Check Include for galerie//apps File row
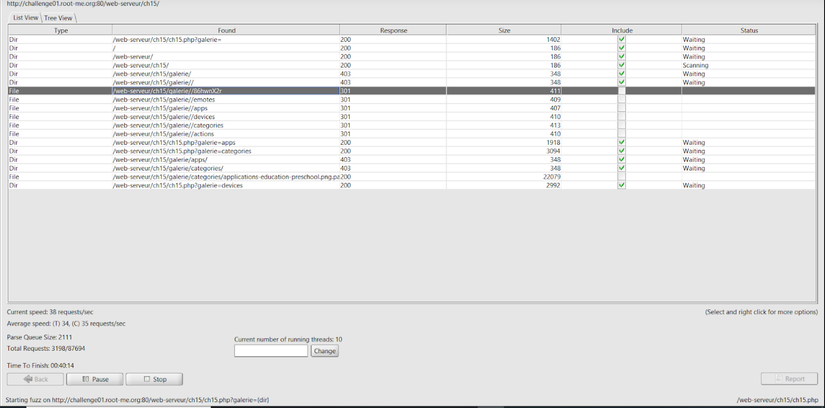825x408 pixels. point(621,108)
